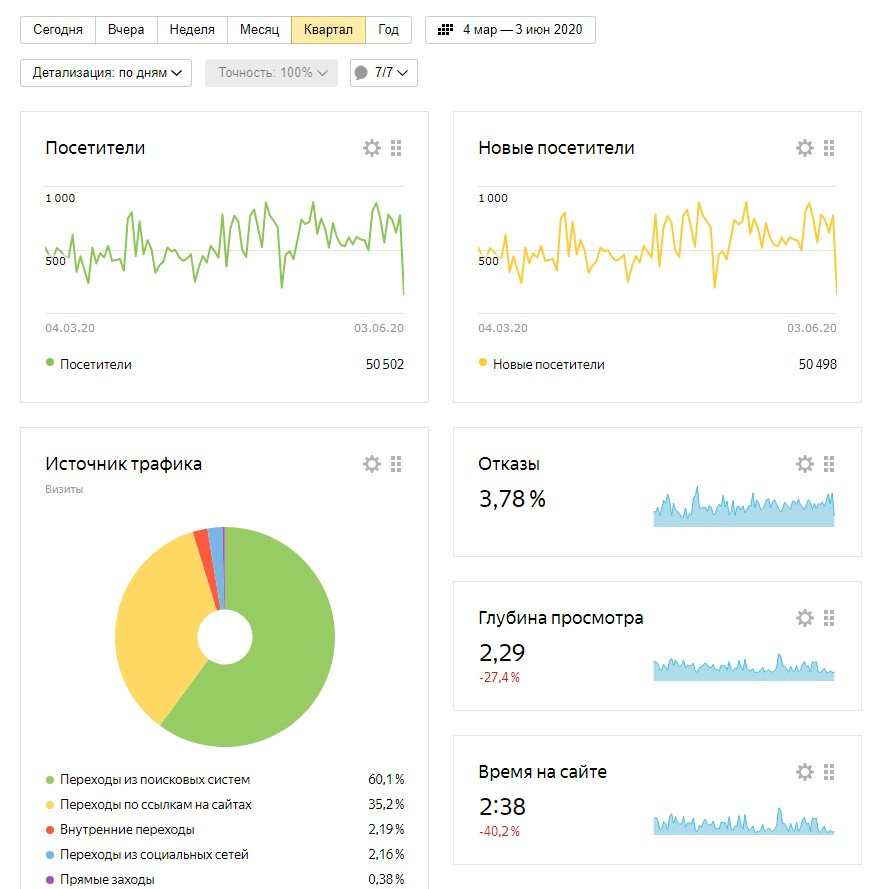Click the Отказы sparkline chart

(744, 507)
